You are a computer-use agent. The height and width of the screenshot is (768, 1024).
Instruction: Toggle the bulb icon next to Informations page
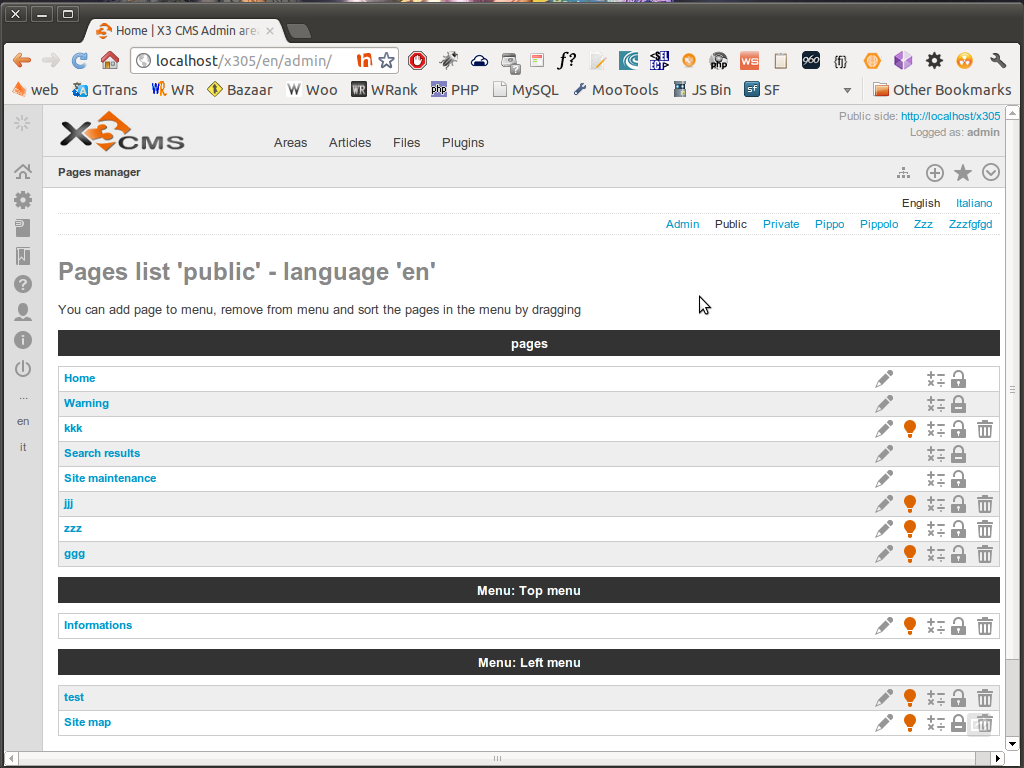coord(909,625)
